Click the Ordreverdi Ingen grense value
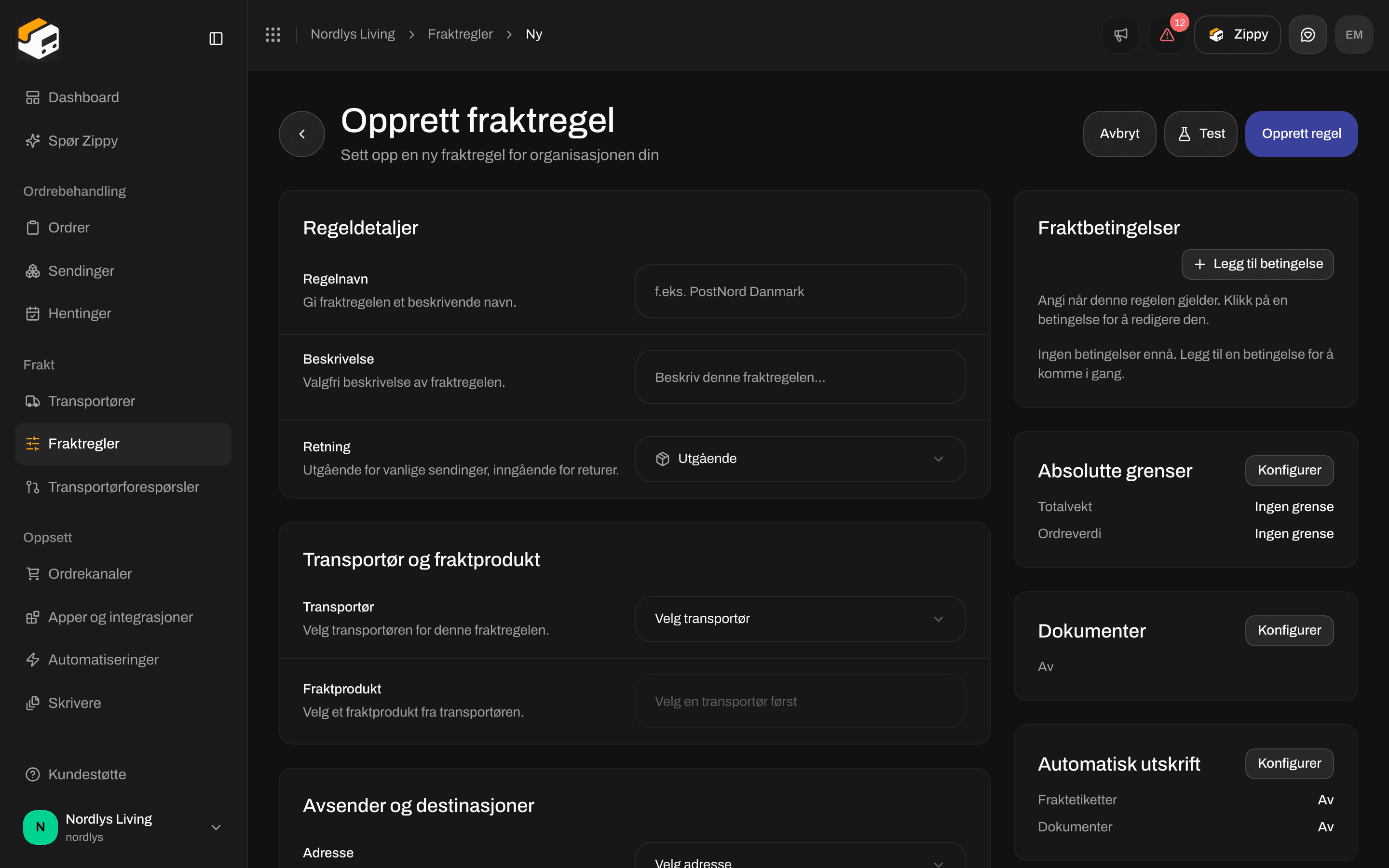The width and height of the screenshot is (1389, 868). 1294,534
